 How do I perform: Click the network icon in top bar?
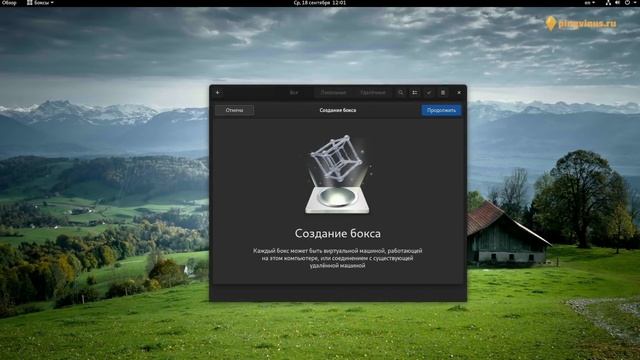pyautogui.click(x=608, y=3)
